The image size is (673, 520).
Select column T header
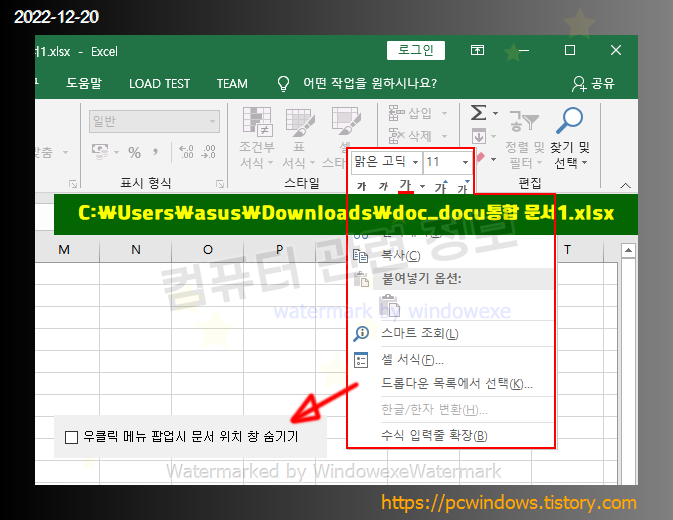click(x=567, y=250)
